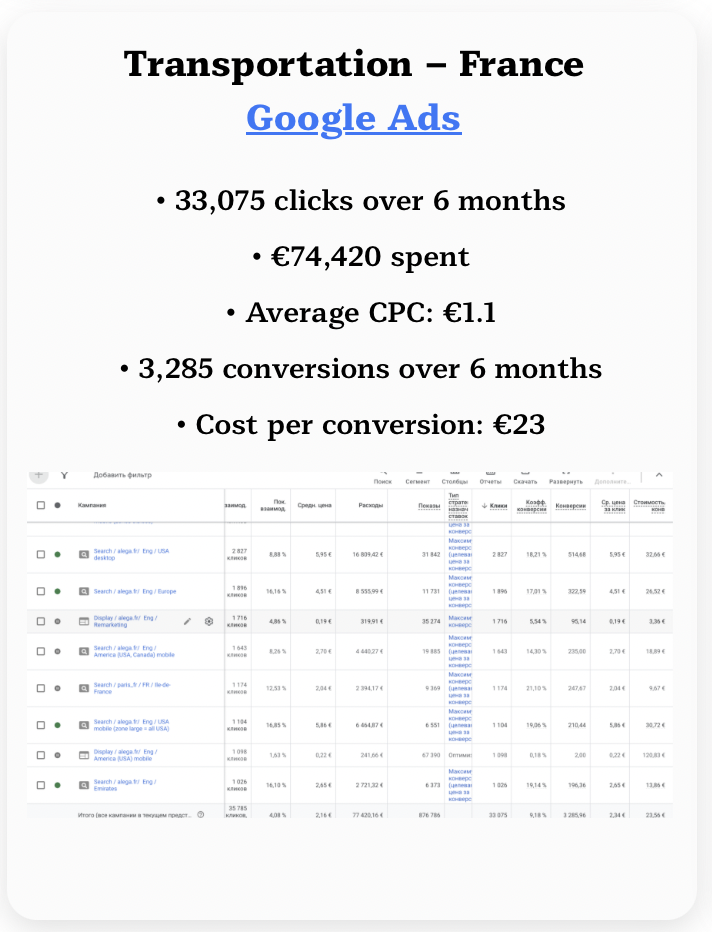Click the Добавить фильтр filter field
The height and width of the screenshot is (932, 712).
point(122,475)
